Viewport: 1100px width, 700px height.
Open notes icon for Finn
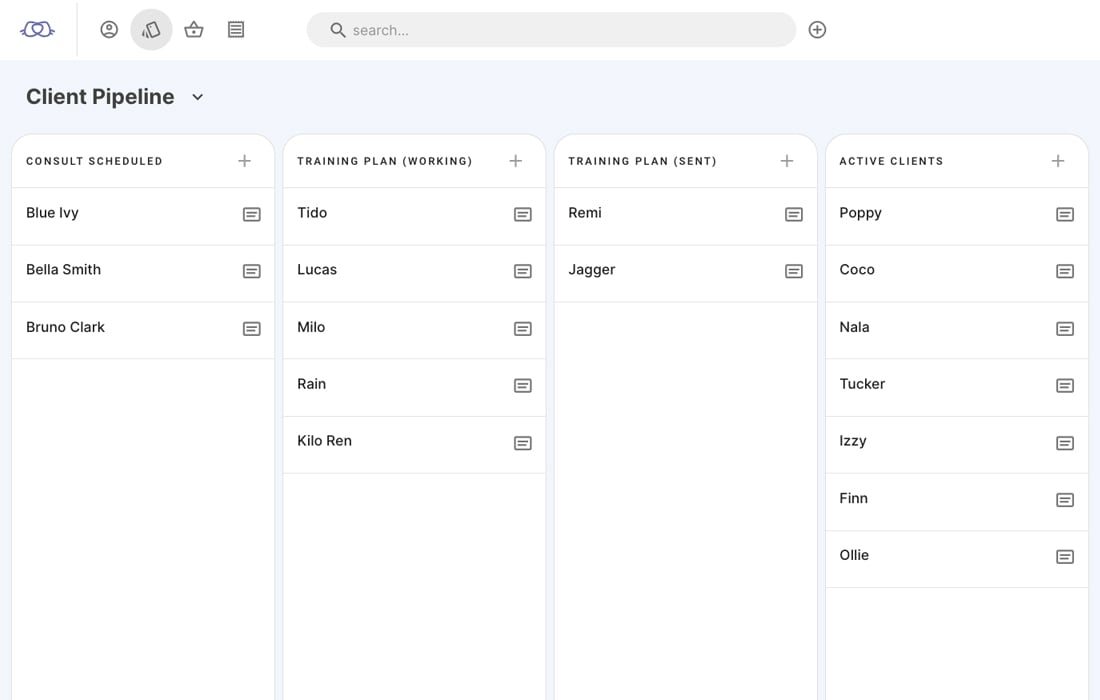pos(1065,499)
